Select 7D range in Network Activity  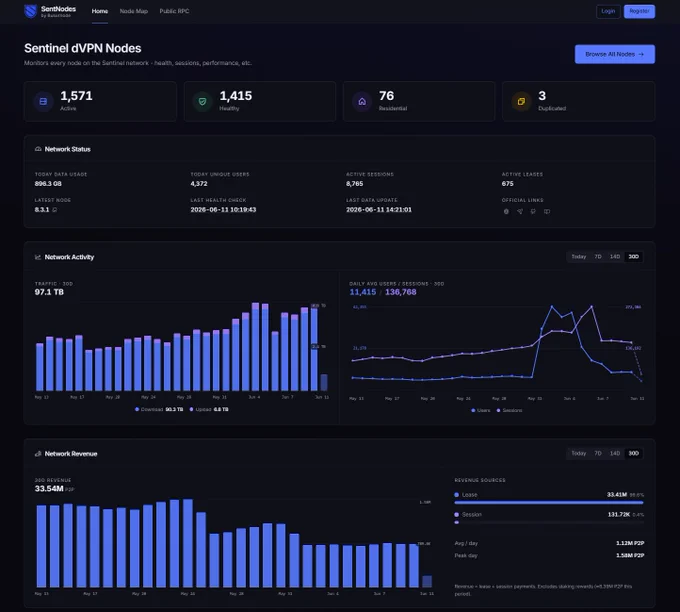[598, 257]
